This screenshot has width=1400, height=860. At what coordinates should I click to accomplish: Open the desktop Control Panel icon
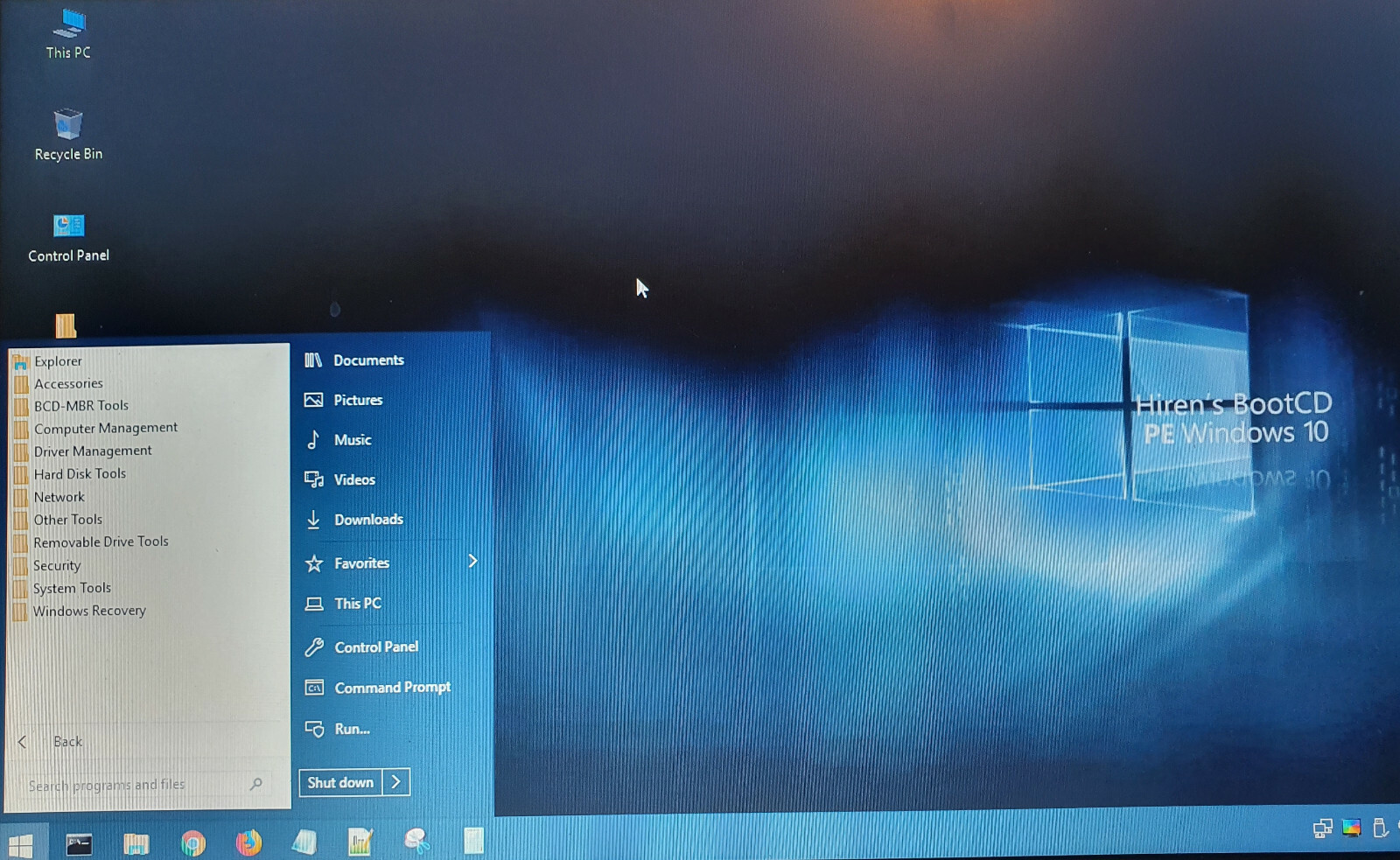click(x=68, y=237)
